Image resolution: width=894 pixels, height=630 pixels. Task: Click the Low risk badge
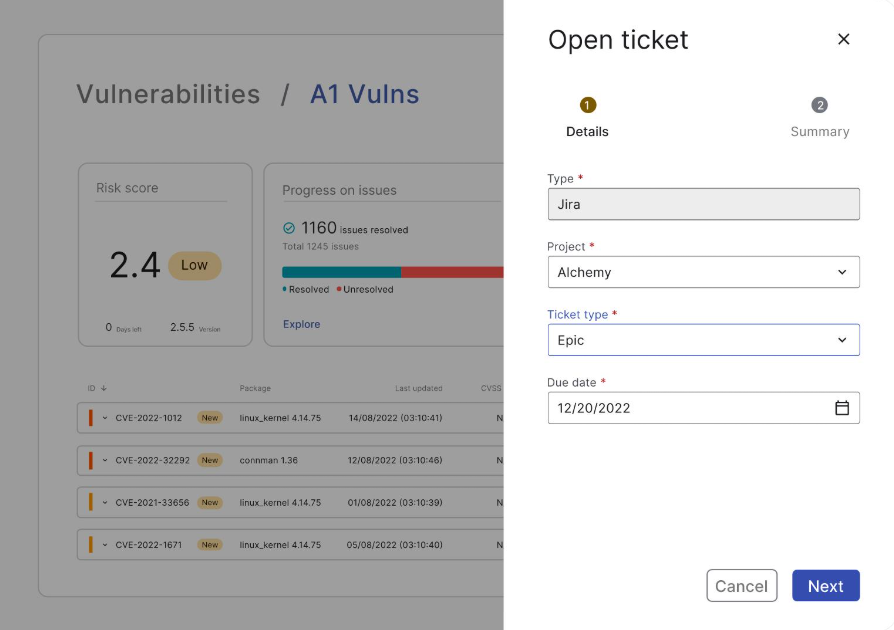pos(194,265)
